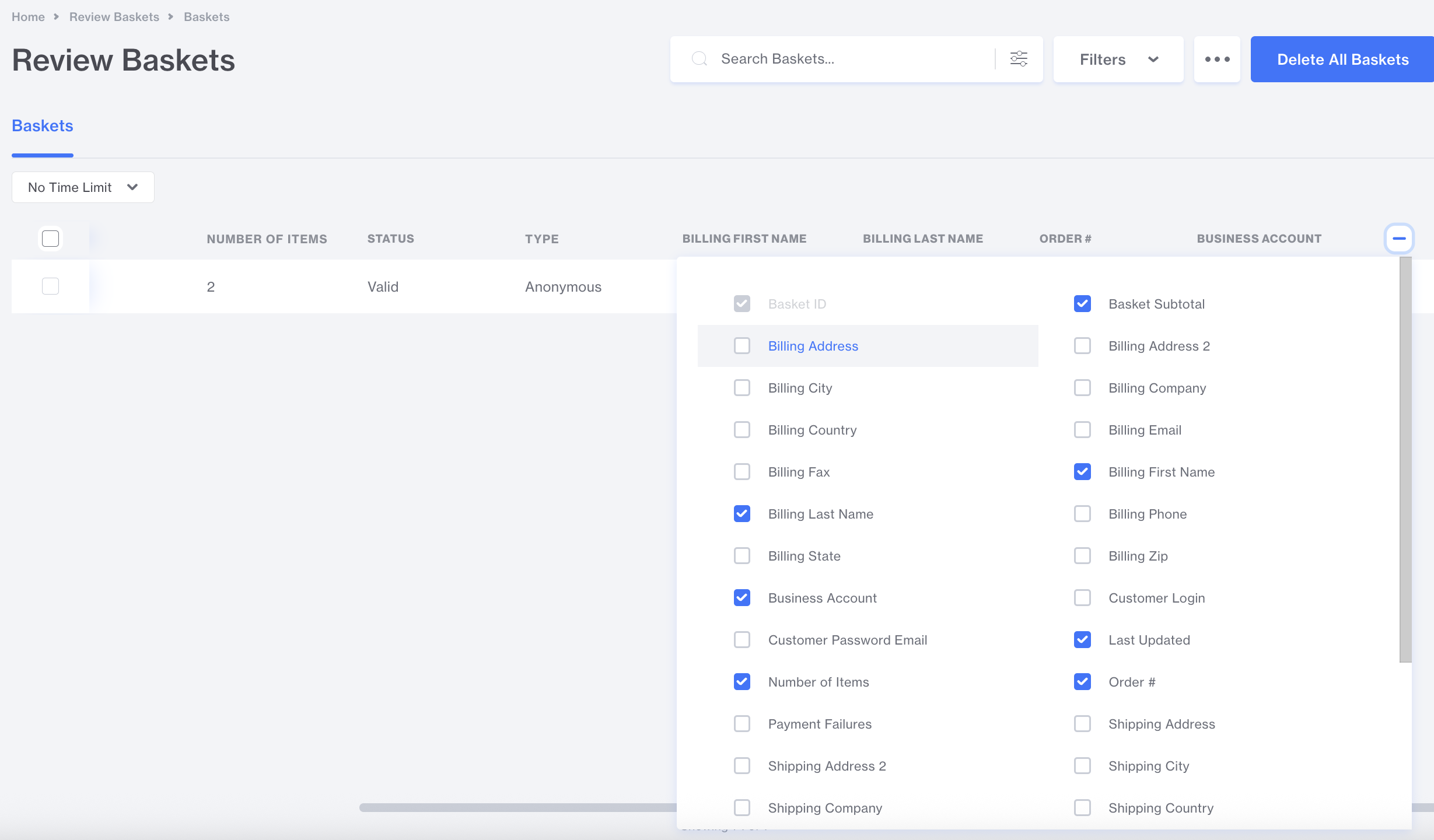Uncheck the Order # column option
The height and width of the screenshot is (840, 1434).
pos(1083,682)
